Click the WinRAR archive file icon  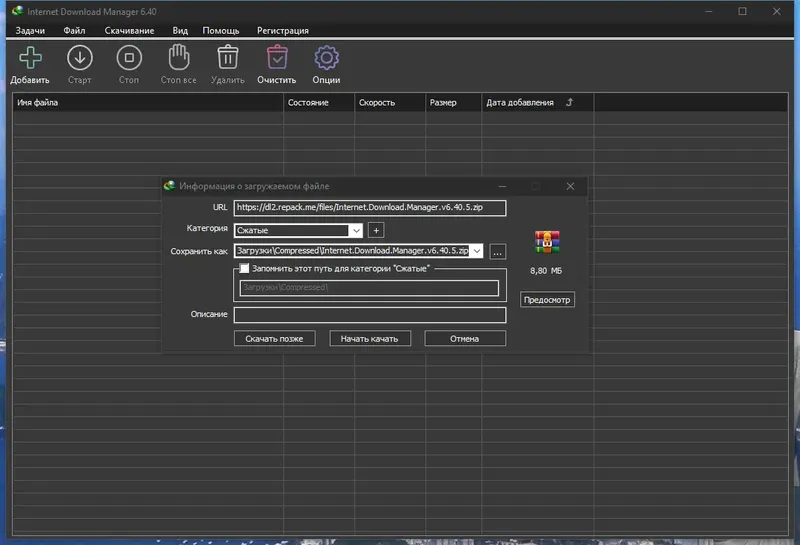click(x=547, y=242)
